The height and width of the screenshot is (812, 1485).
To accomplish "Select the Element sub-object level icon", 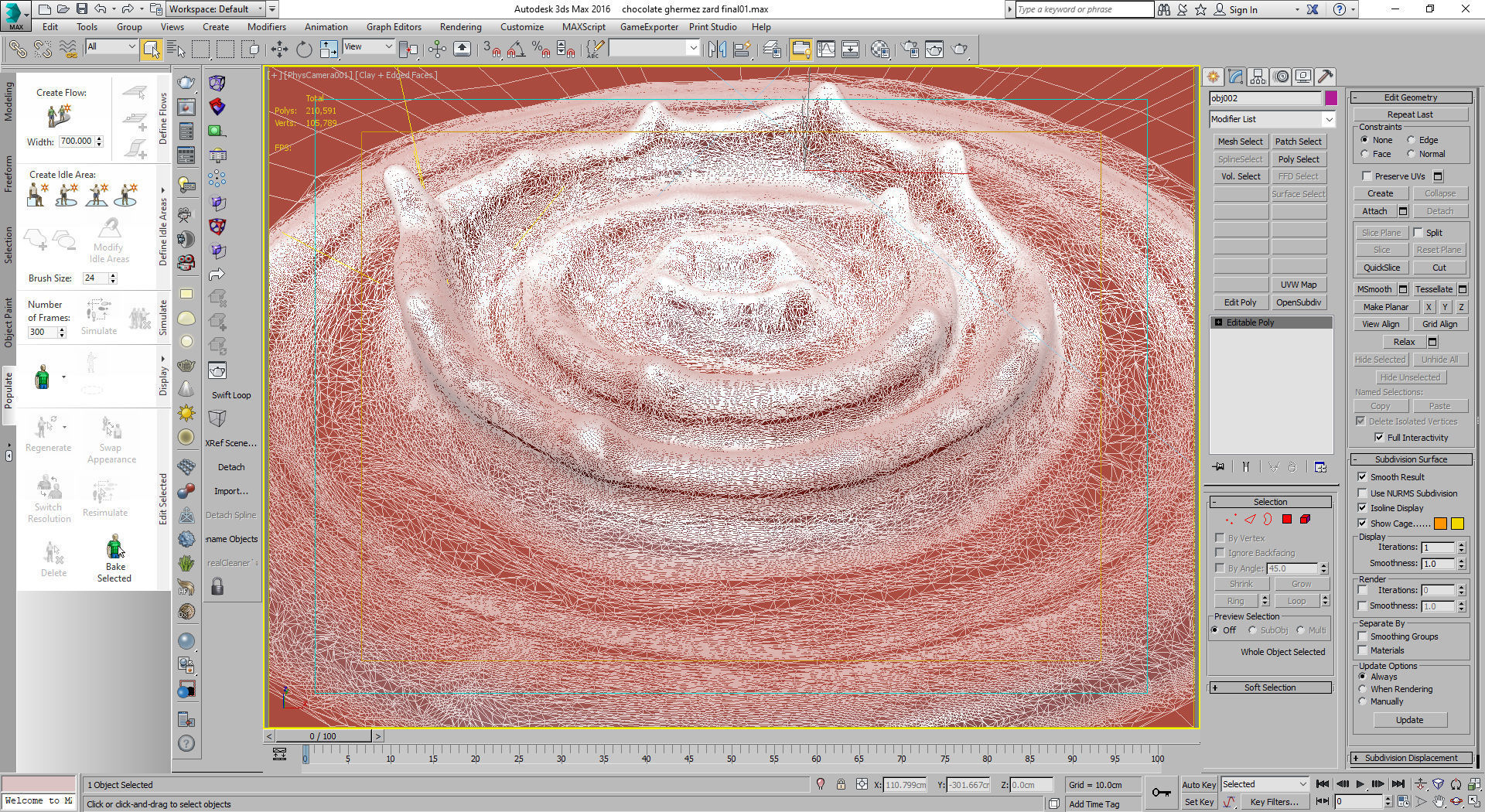I will tap(1306, 519).
